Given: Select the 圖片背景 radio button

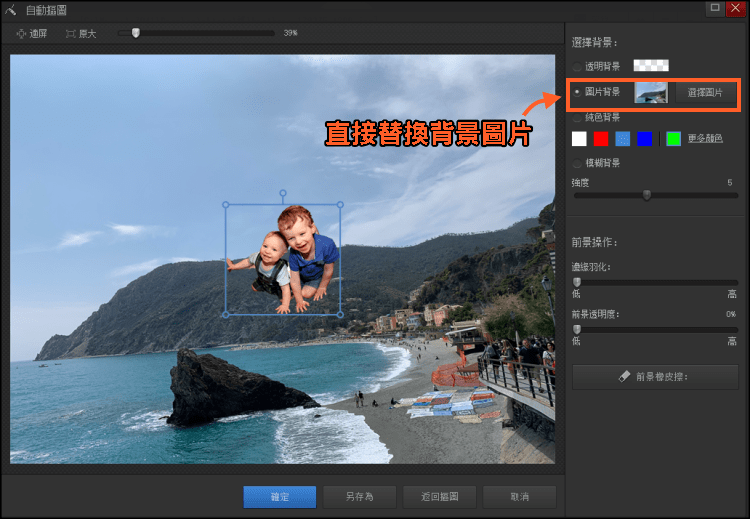Looking at the screenshot, I should (577, 92).
